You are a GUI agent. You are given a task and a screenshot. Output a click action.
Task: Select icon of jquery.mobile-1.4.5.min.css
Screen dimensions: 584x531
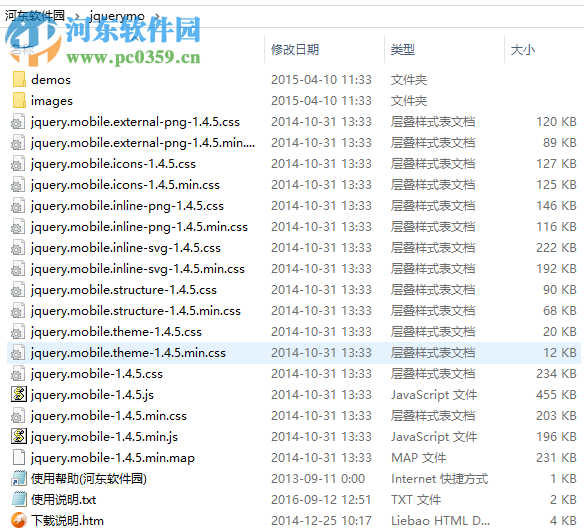(18, 416)
